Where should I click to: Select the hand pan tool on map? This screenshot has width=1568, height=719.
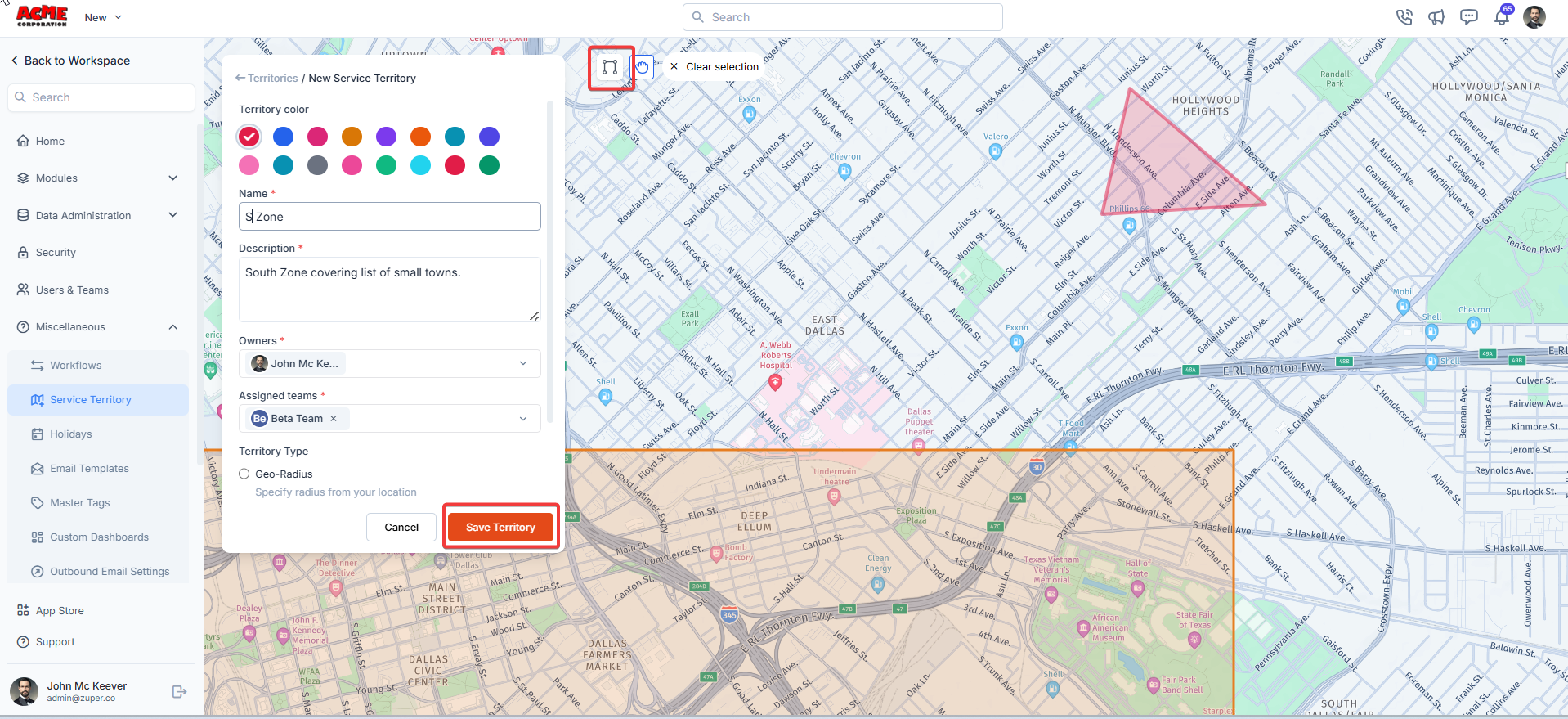(x=643, y=67)
